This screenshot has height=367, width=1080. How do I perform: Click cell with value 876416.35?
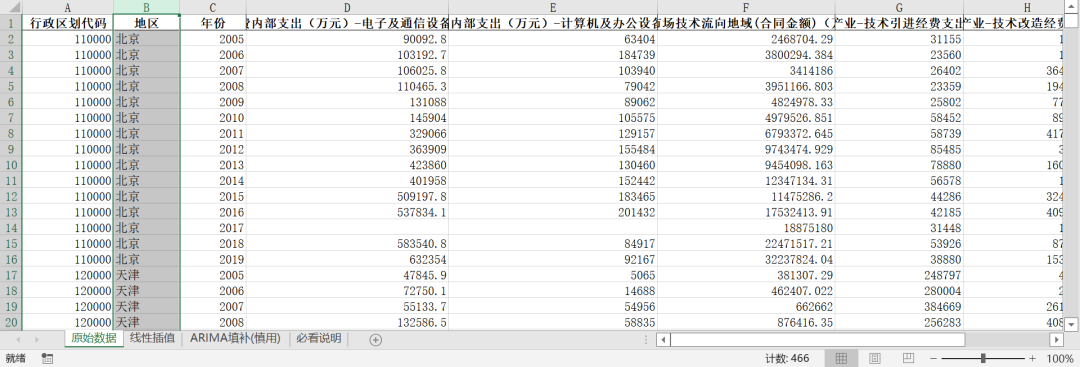(746, 322)
